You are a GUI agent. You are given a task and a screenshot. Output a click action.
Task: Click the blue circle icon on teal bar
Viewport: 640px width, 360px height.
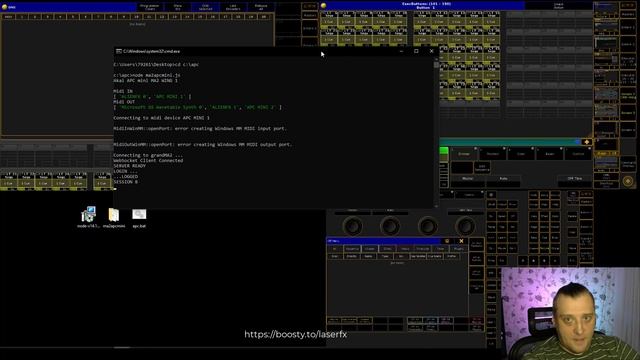tap(577, 142)
